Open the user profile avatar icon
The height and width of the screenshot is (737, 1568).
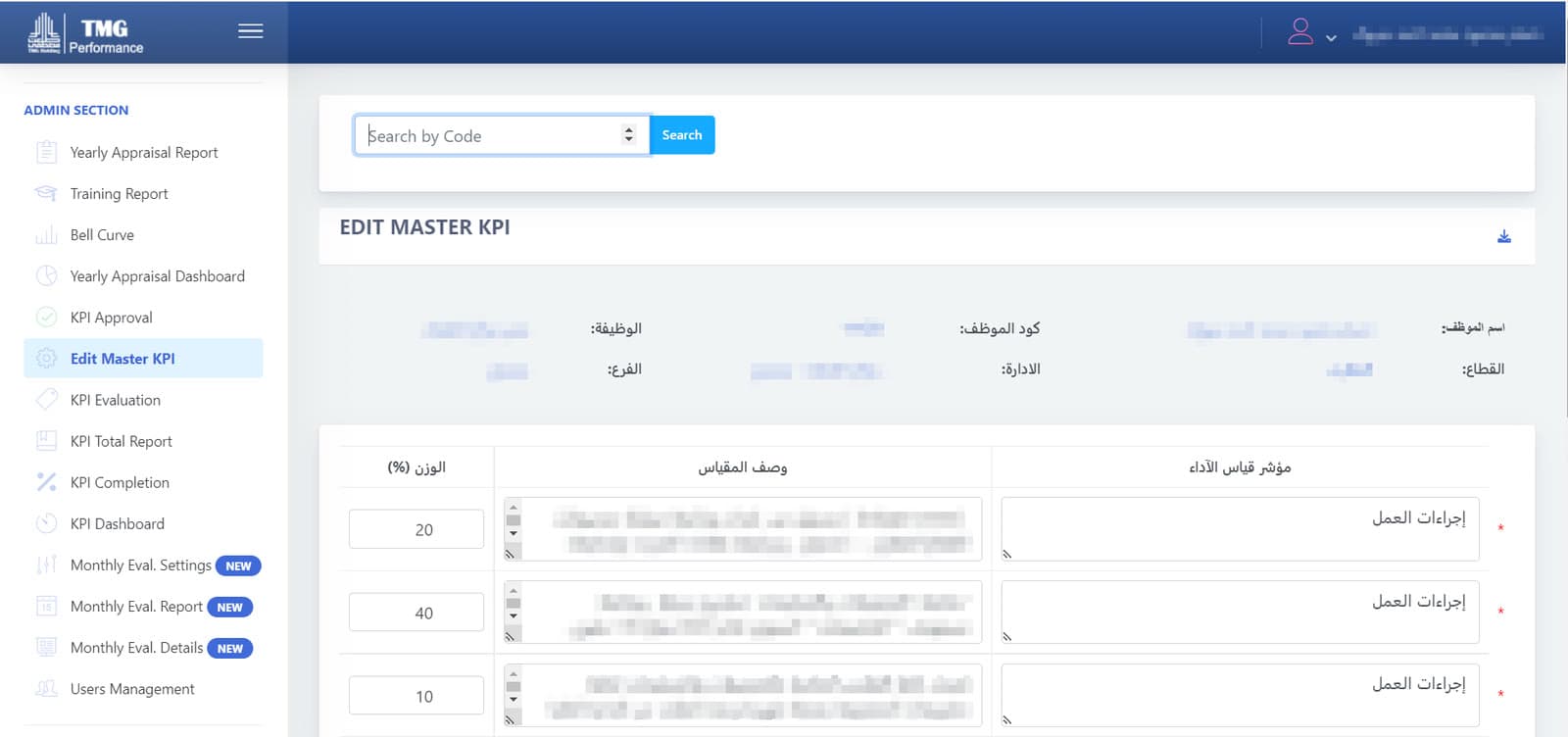[x=1300, y=31]
